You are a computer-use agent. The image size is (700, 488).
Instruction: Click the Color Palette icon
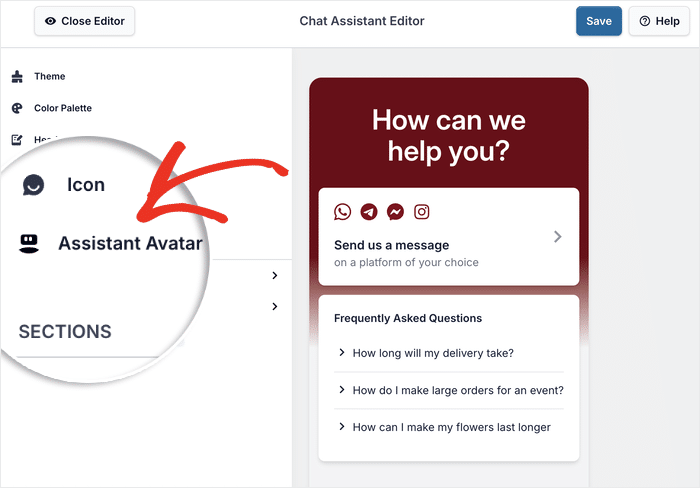pos(16,108)
